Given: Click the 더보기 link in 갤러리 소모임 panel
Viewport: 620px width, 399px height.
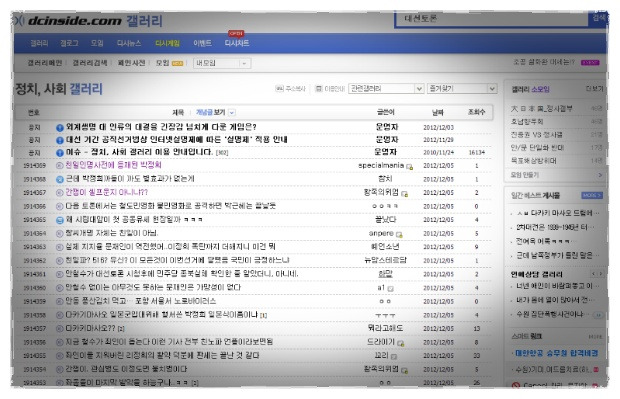Looking at the screenshot, I should click(595, 89).
